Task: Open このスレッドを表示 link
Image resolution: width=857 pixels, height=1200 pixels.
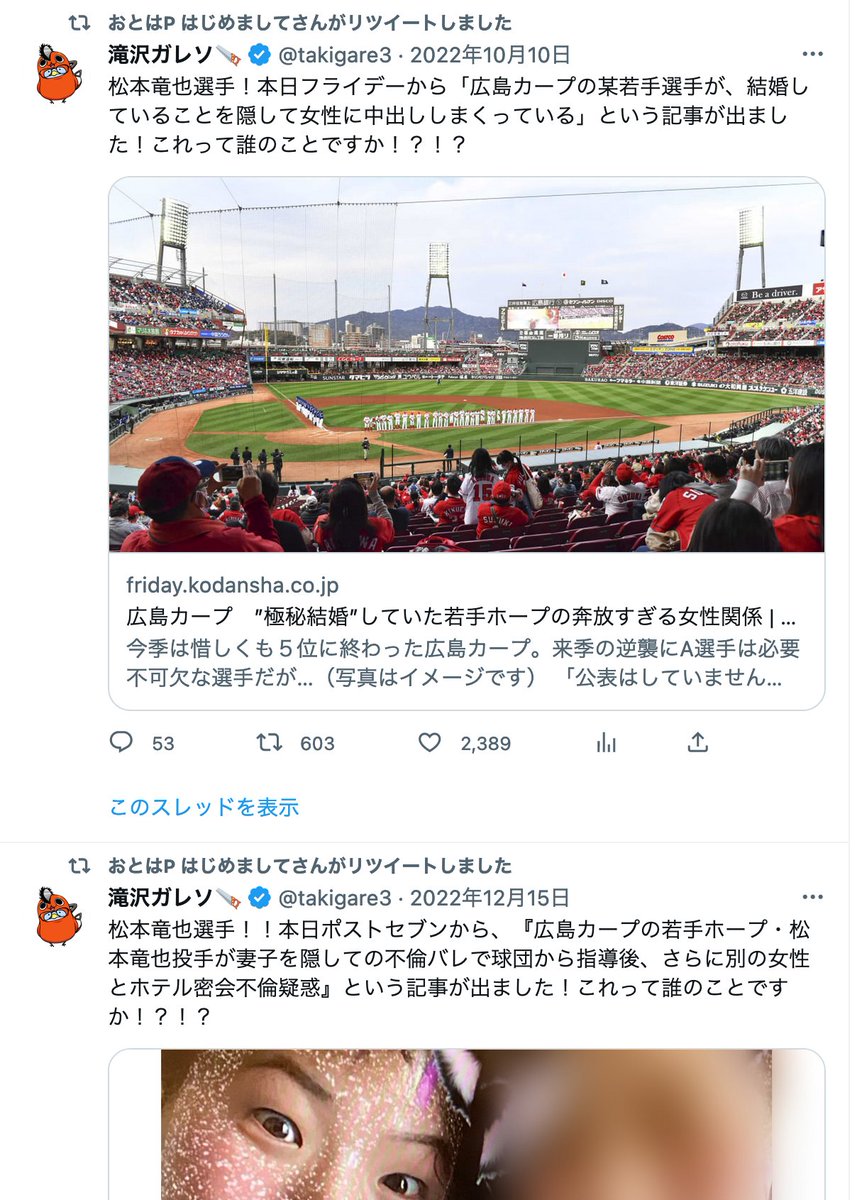Action: click(204, 806)
